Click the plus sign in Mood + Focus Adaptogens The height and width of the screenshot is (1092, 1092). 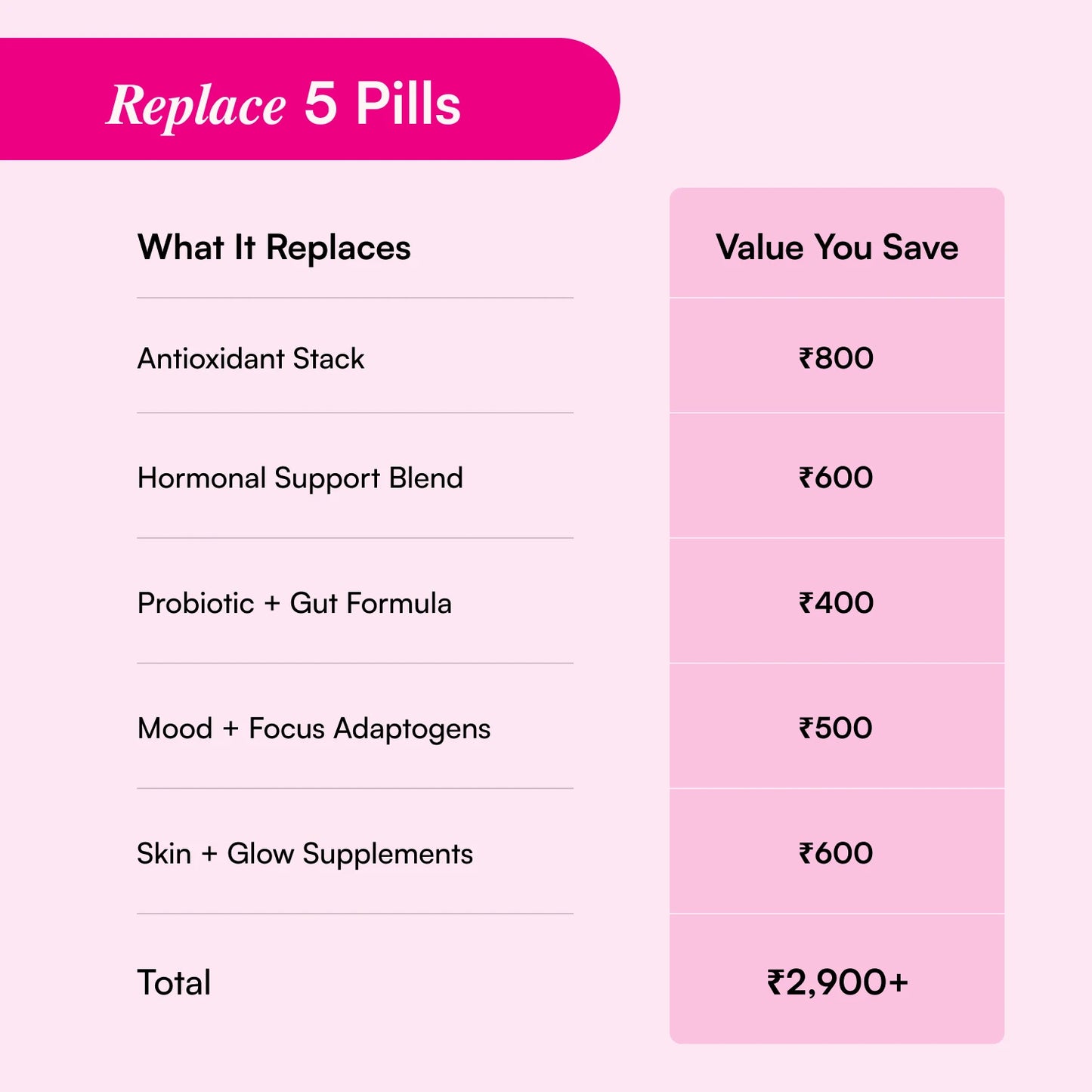(230, 729)
